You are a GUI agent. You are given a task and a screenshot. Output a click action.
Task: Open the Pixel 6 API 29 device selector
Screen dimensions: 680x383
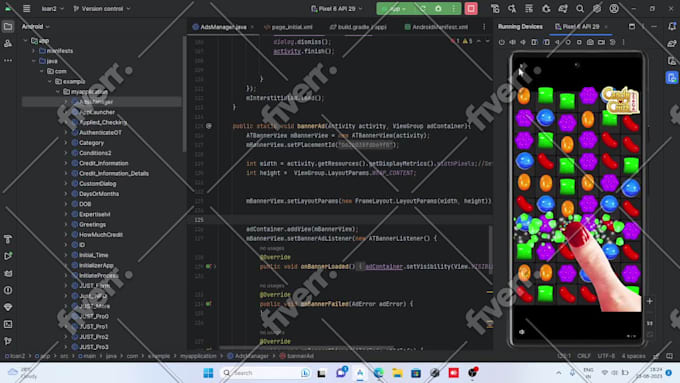click(337, 9)
